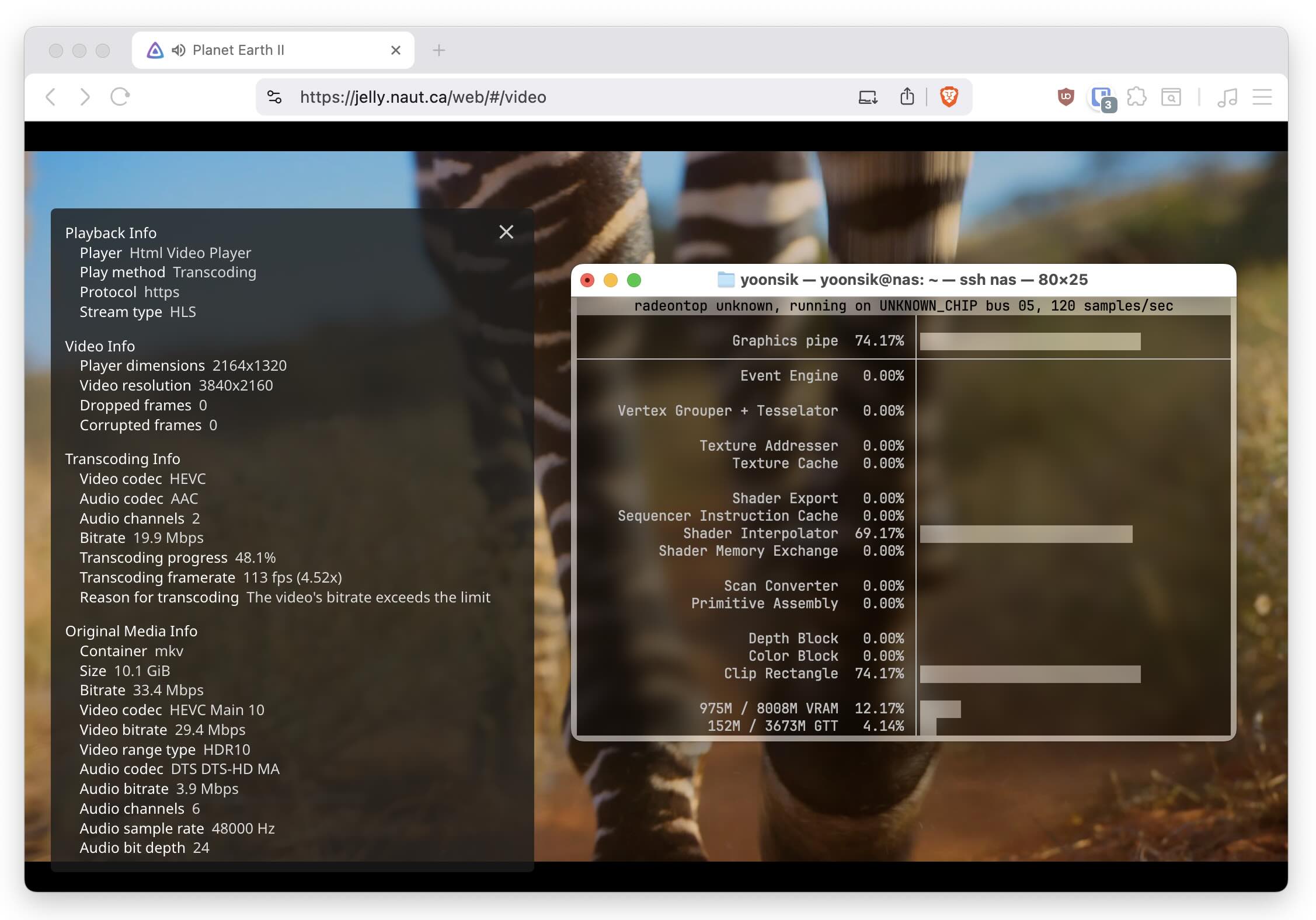This screenshot has width=1316, height=920.
Task: Open the extension with badge 3
Action: point(1102,97)
